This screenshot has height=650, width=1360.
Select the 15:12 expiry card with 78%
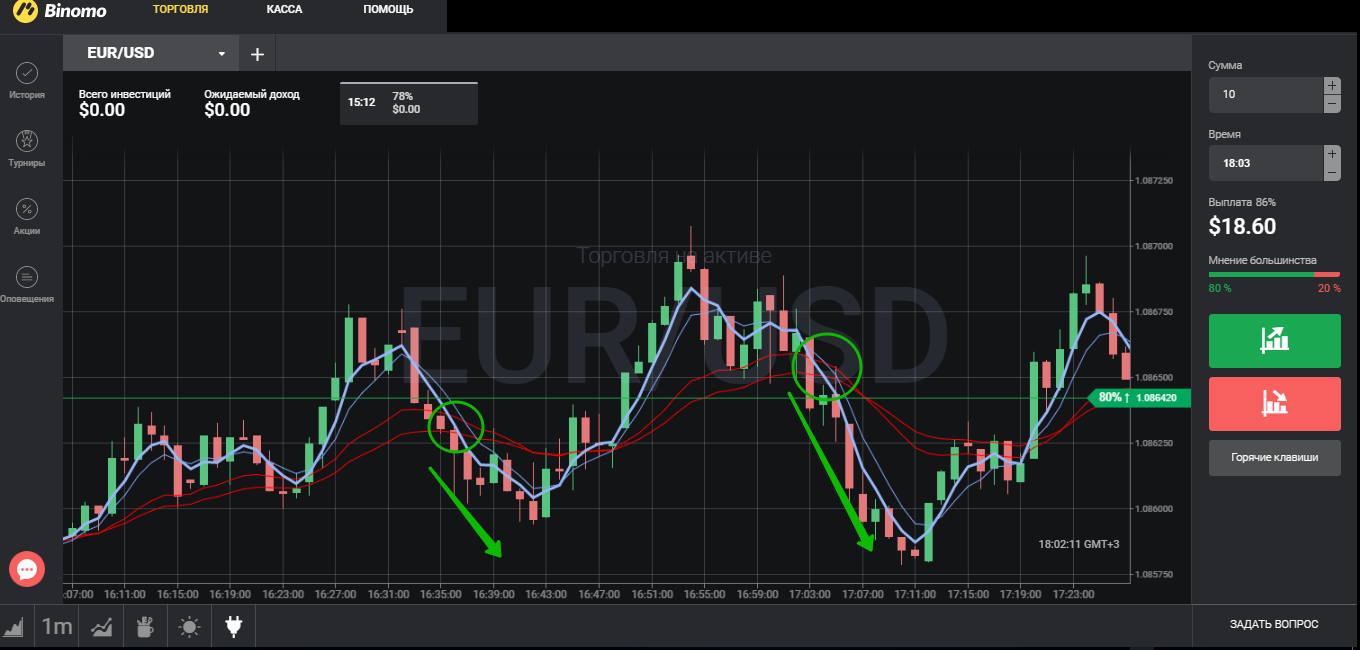coord(409,103)
